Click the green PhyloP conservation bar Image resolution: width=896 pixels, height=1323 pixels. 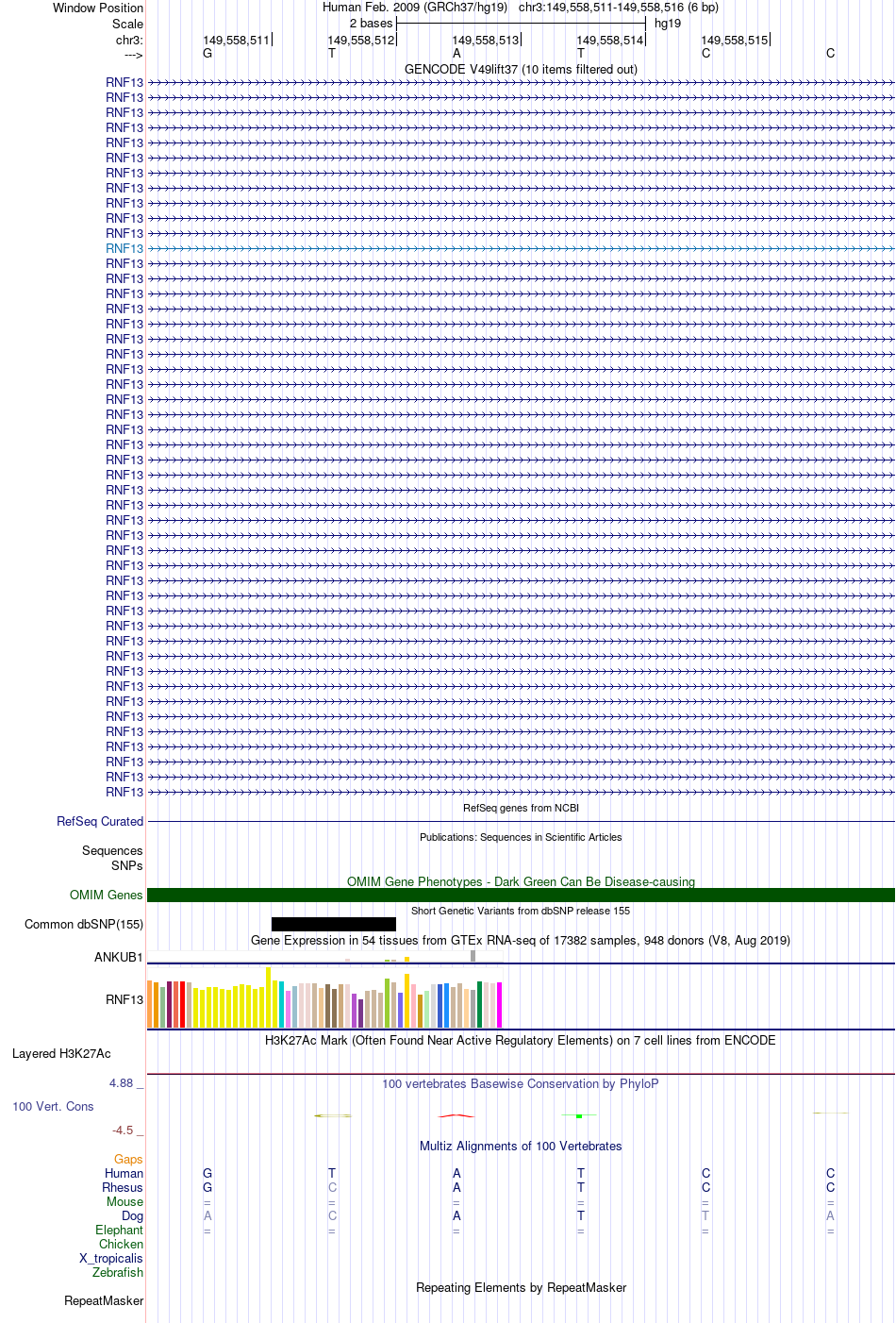[579, 1116]
